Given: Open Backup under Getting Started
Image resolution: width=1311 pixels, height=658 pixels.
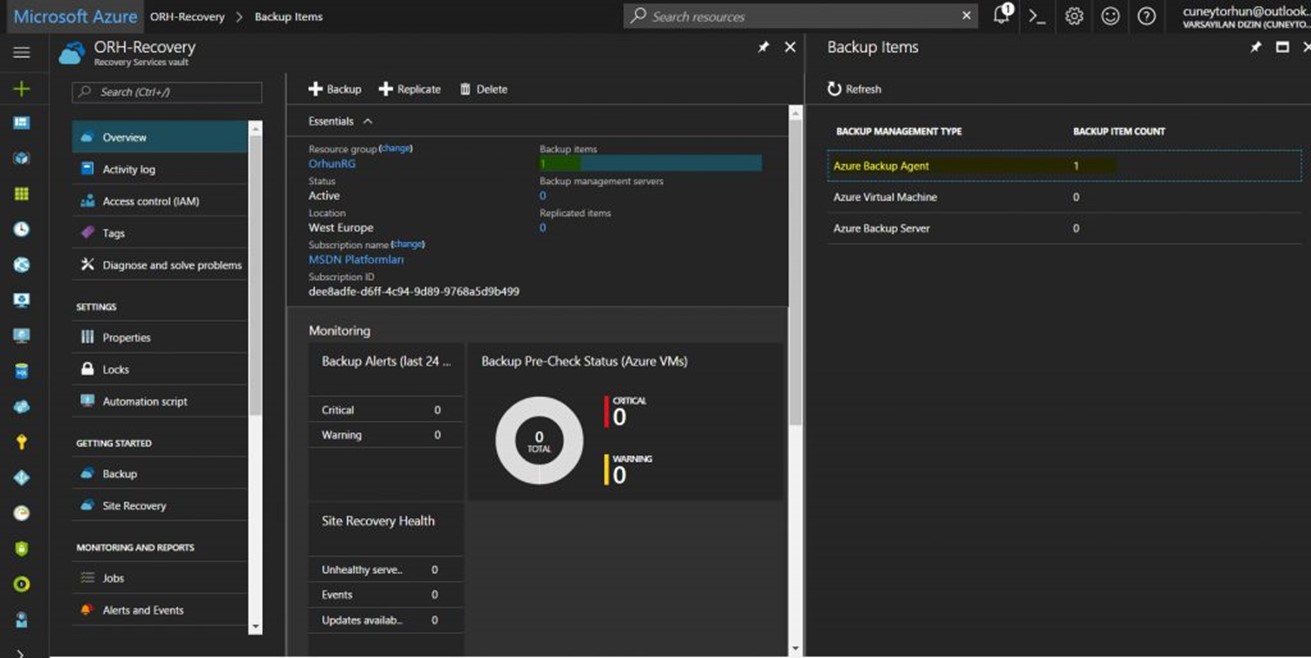Looking at the screenshot, I should pos(160,474).
